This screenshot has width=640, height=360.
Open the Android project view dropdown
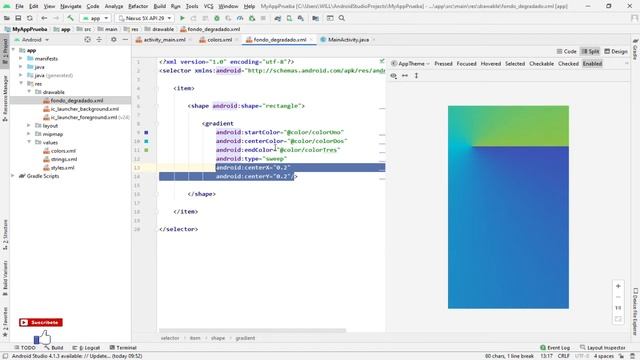point(32,40)
